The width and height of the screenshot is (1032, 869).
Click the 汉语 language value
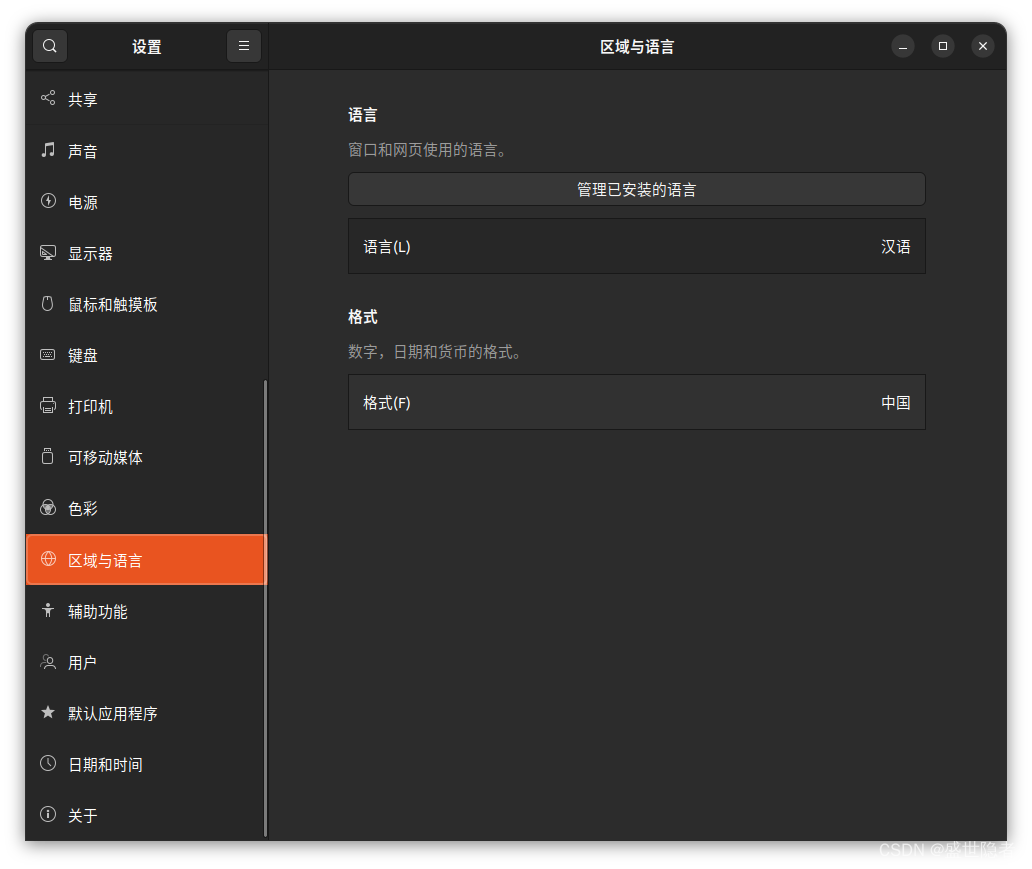895,246
